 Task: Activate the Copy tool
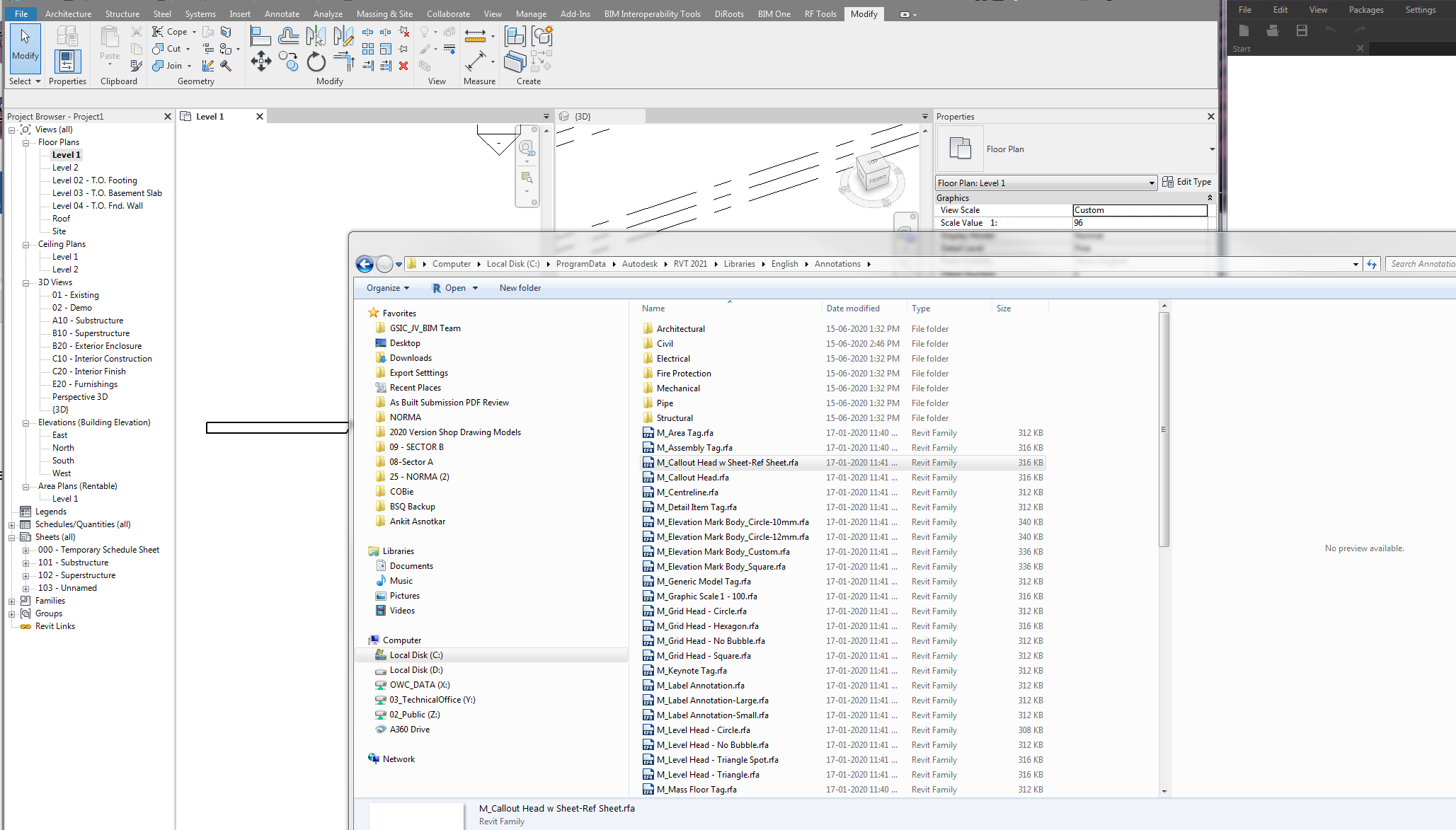[289, 62]
